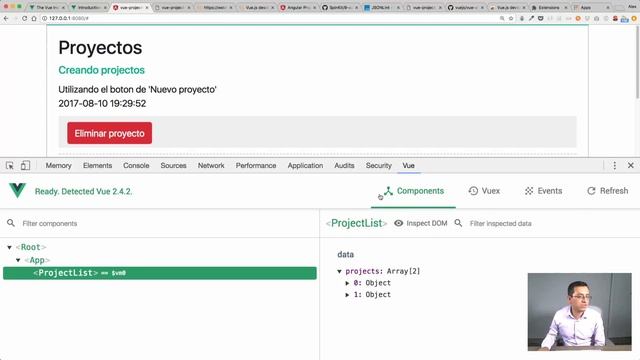640x360 pixels.
Task: Select the Root component in tree
Action: tap(31, 247)
